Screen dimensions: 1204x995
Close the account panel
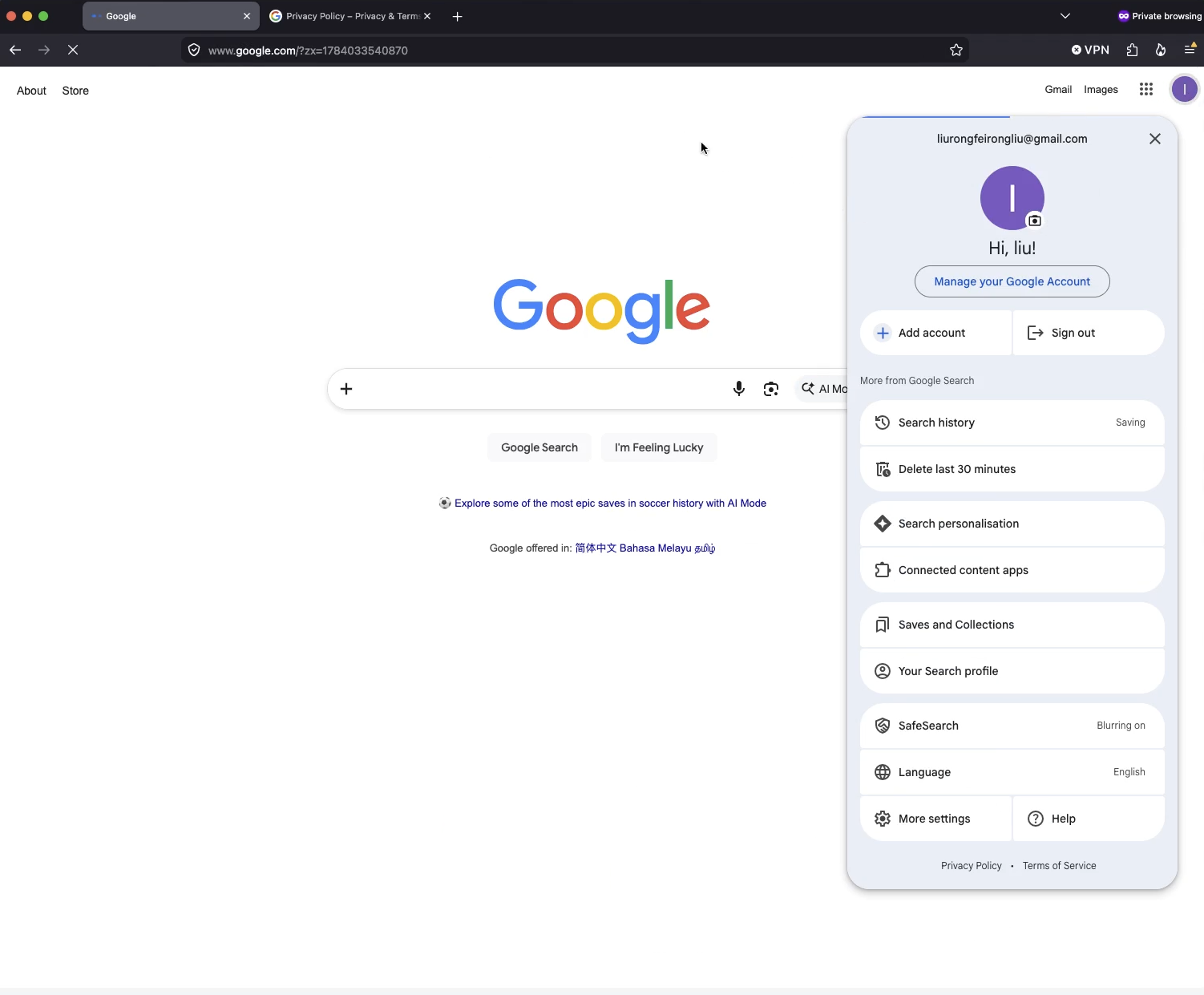1155,139
